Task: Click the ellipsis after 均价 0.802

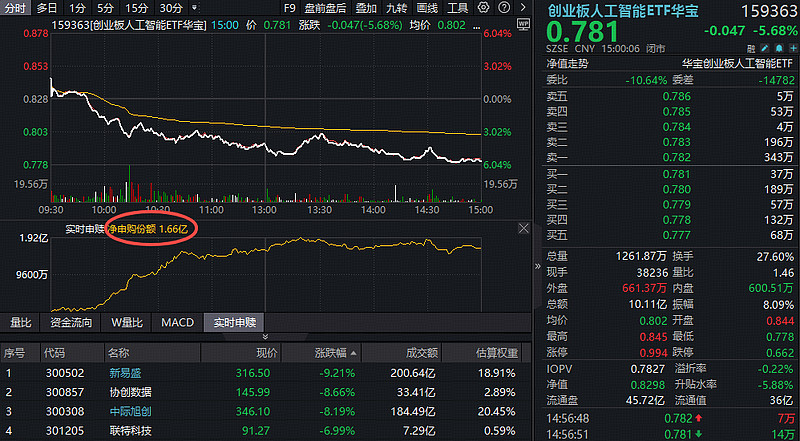Action: pyautogui.click(x=475, y=25)
